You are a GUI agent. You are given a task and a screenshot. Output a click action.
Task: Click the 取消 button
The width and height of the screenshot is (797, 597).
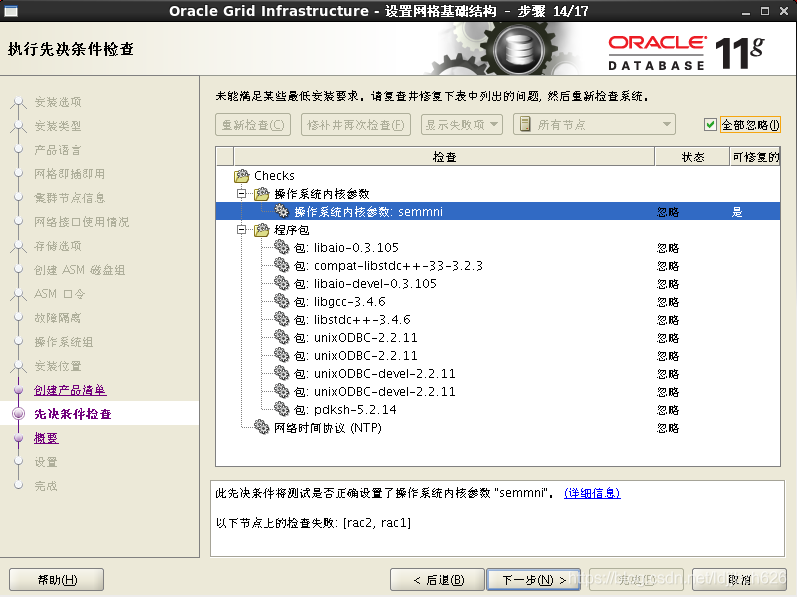pyautogui.click(x=739, y=580)
